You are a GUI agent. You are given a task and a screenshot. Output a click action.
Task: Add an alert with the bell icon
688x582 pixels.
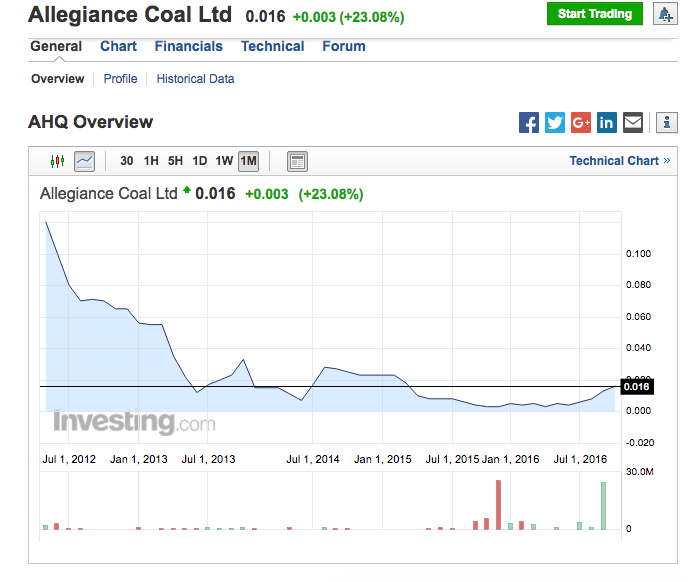click(665, 14)
